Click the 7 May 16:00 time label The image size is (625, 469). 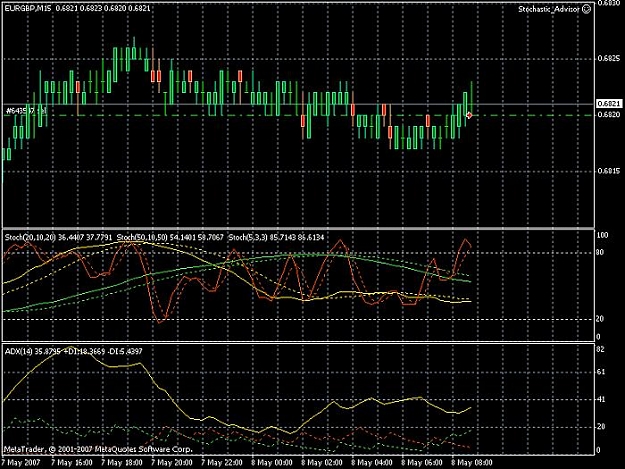[72, 463]
